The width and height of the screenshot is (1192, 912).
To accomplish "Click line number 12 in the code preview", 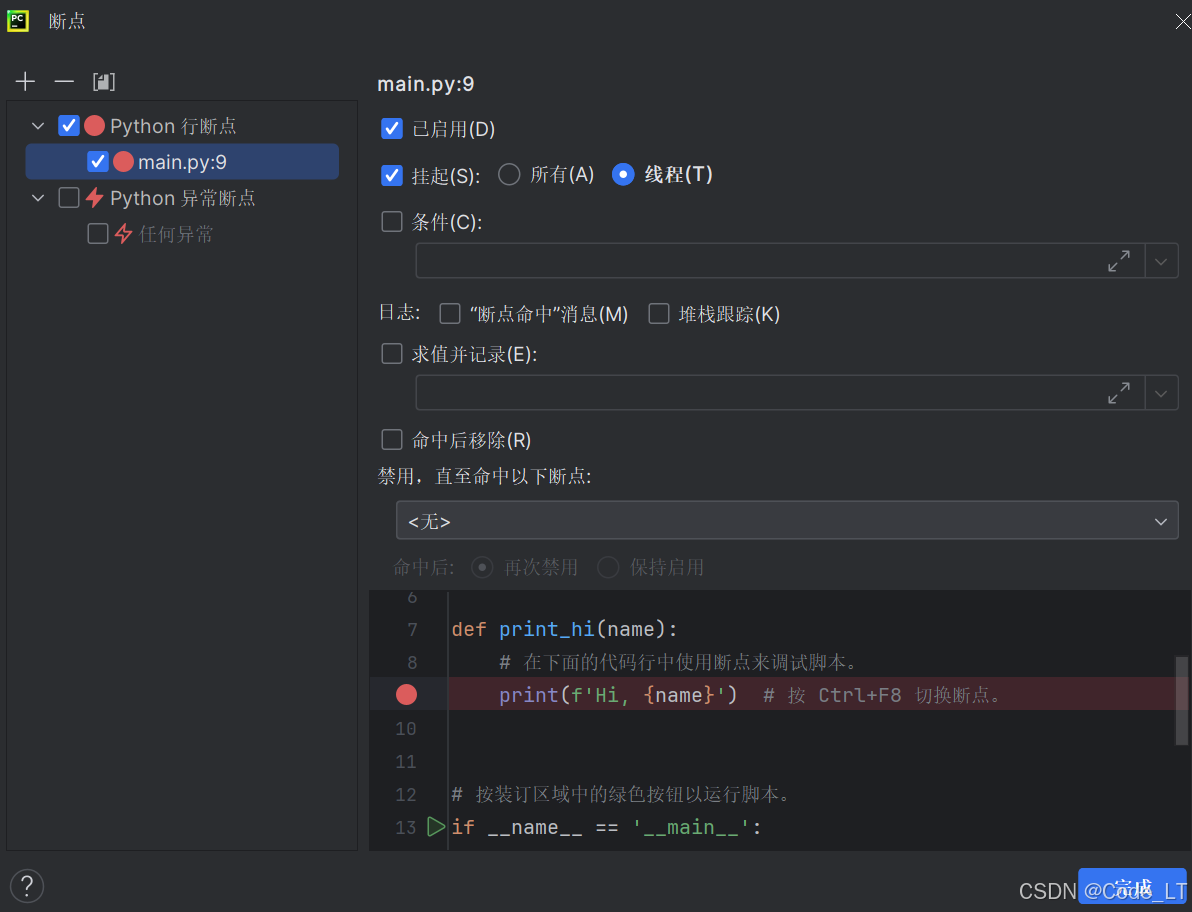I will click(x=406, y=794).
